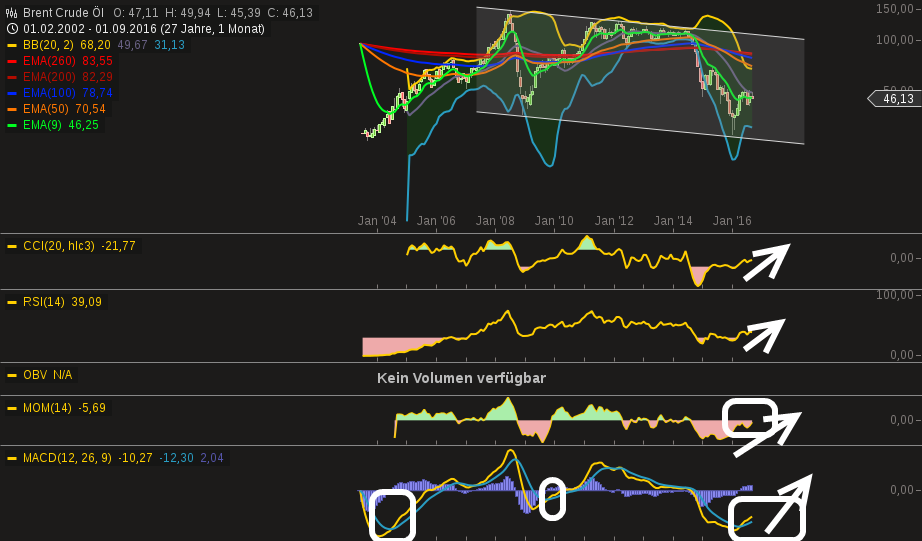Click the green EMA(9) color marker
922x541 pixels.
tap(12, 125)
